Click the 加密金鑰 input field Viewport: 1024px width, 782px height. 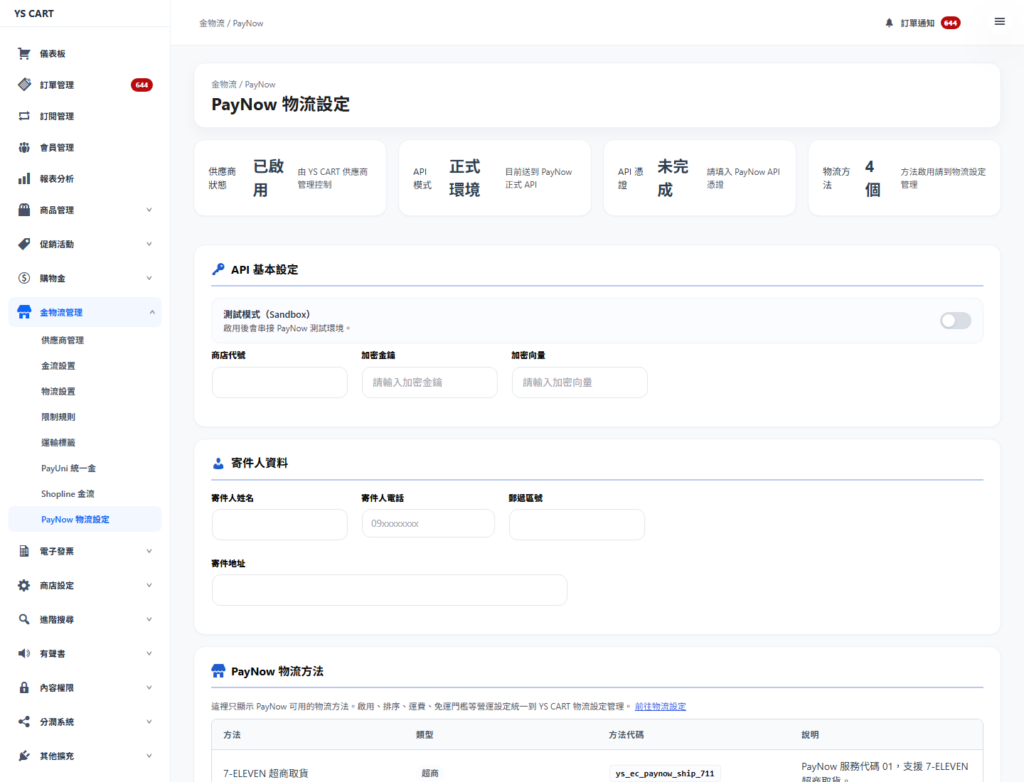(x=430, y=382)
